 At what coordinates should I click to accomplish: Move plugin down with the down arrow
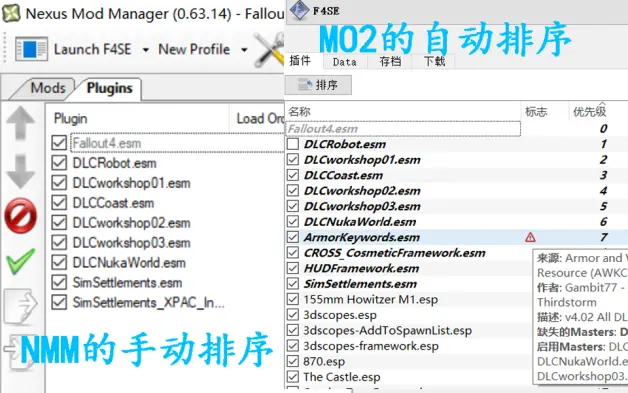(20, 171)
